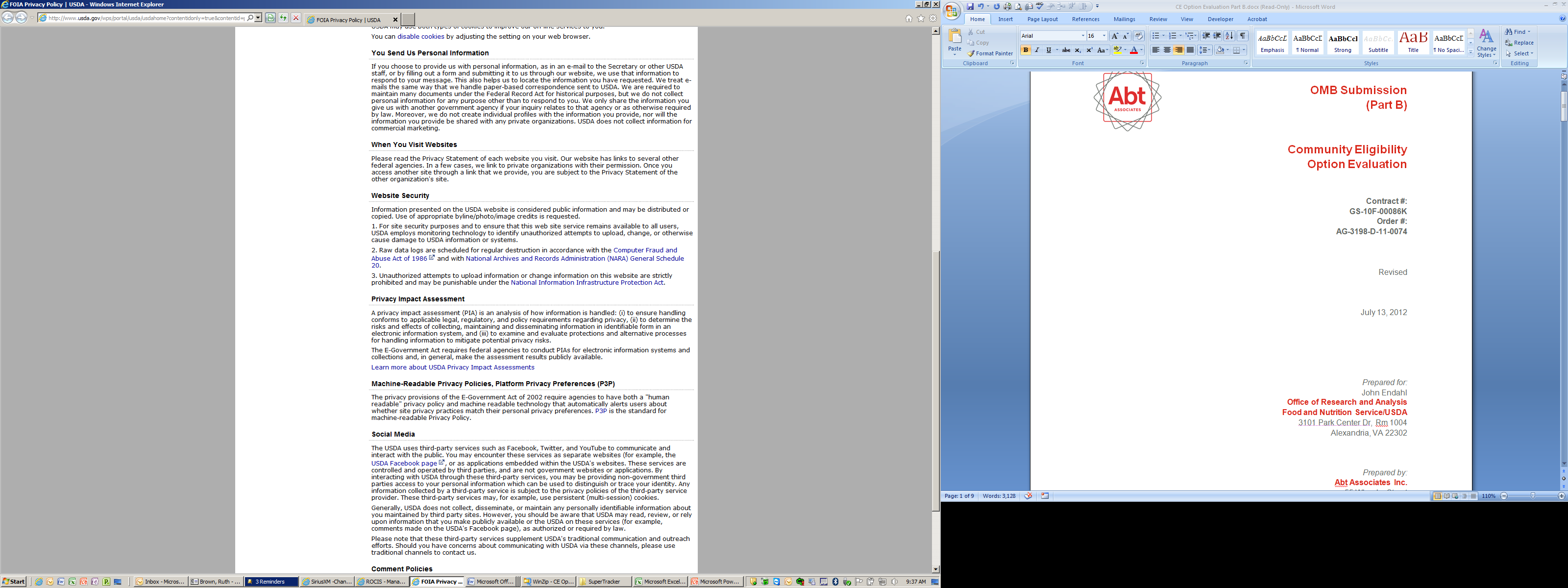
Task: Click the Grow Font icon
Action: [1115, 36]
